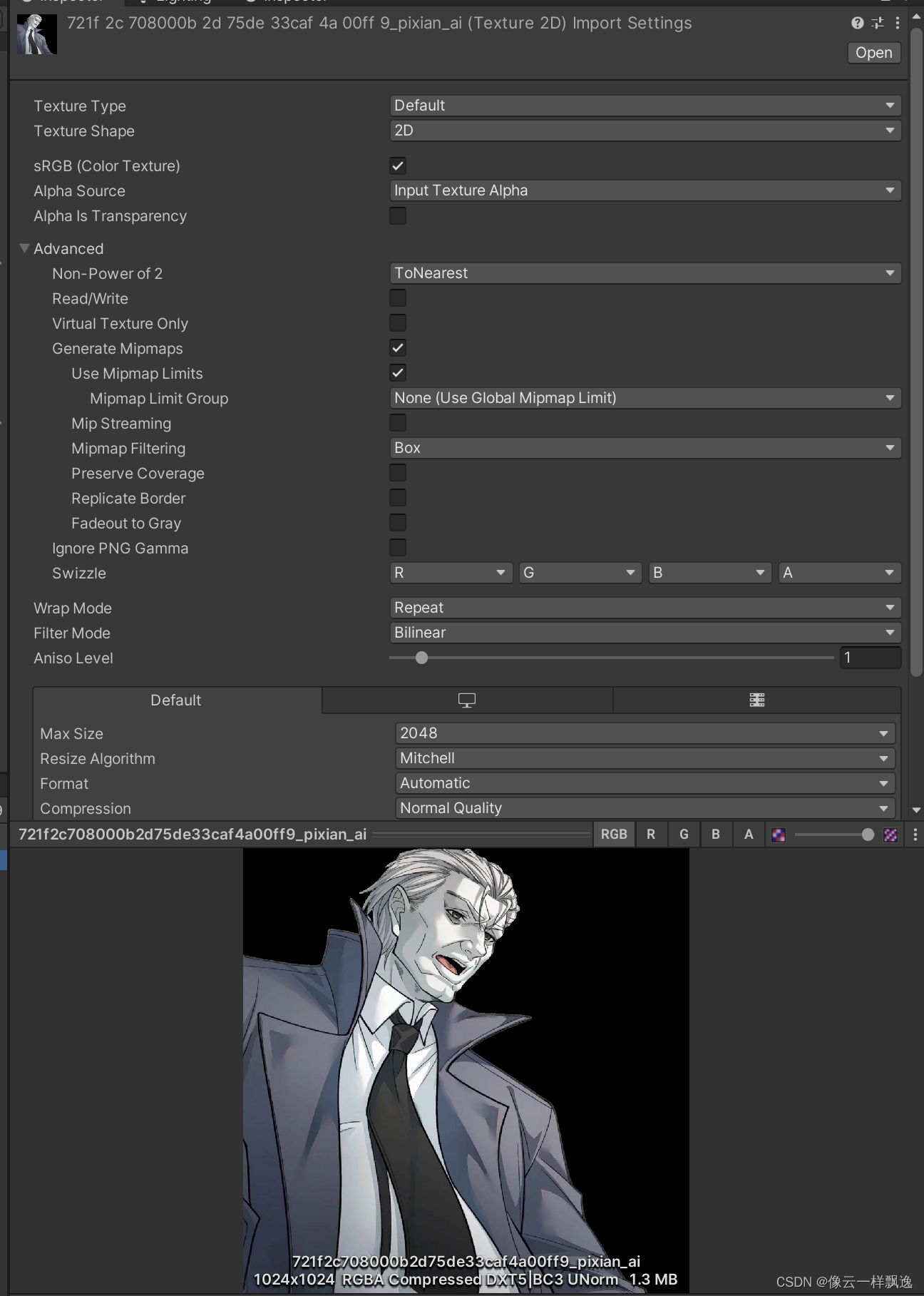Open the Wrap Mode dropdown
The width and height of the screenshot is (924, 1296).
click(x=645, y=608)
